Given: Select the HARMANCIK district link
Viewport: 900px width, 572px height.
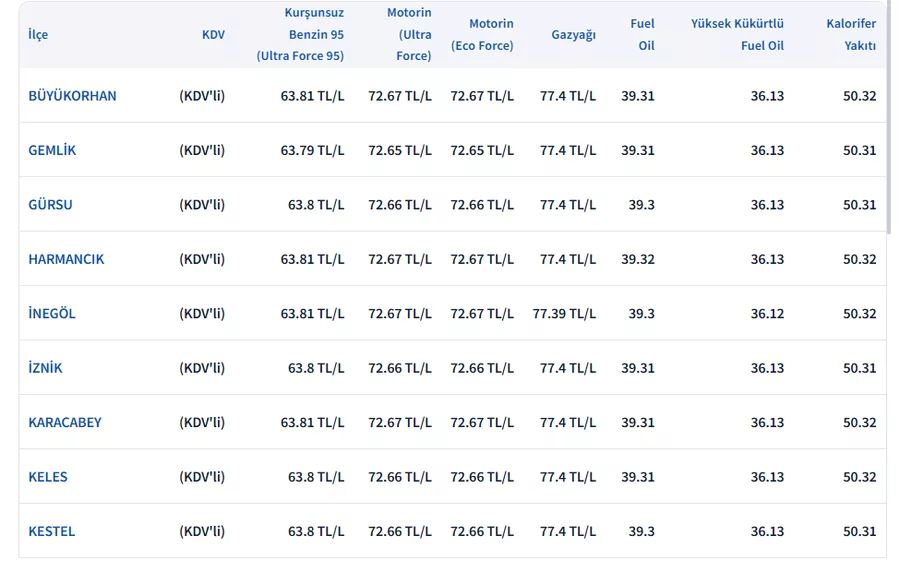Looking at the screenshot, I should [x=66, y=259].
